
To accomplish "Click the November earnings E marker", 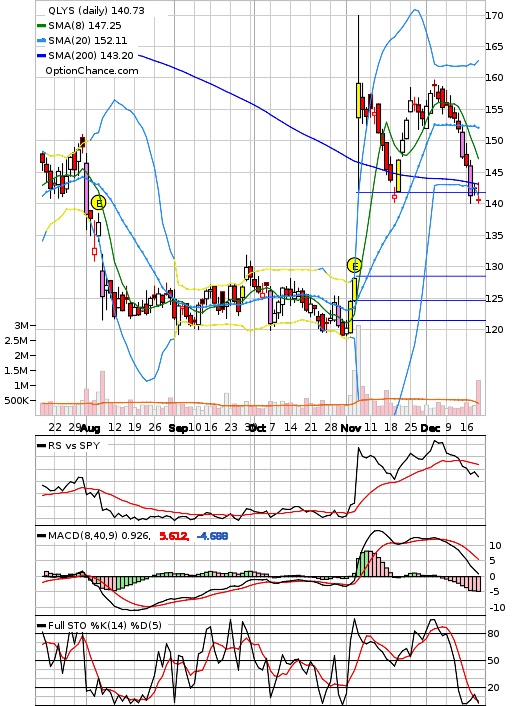I will 354,266.
